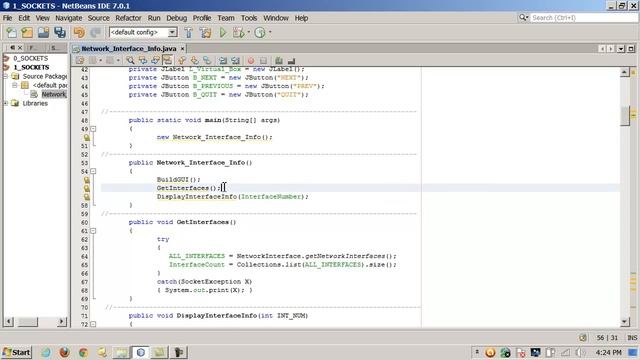Select the 0_SOCKETS project node
This screenshot has height=360, width=640.
tap(31, 58)
